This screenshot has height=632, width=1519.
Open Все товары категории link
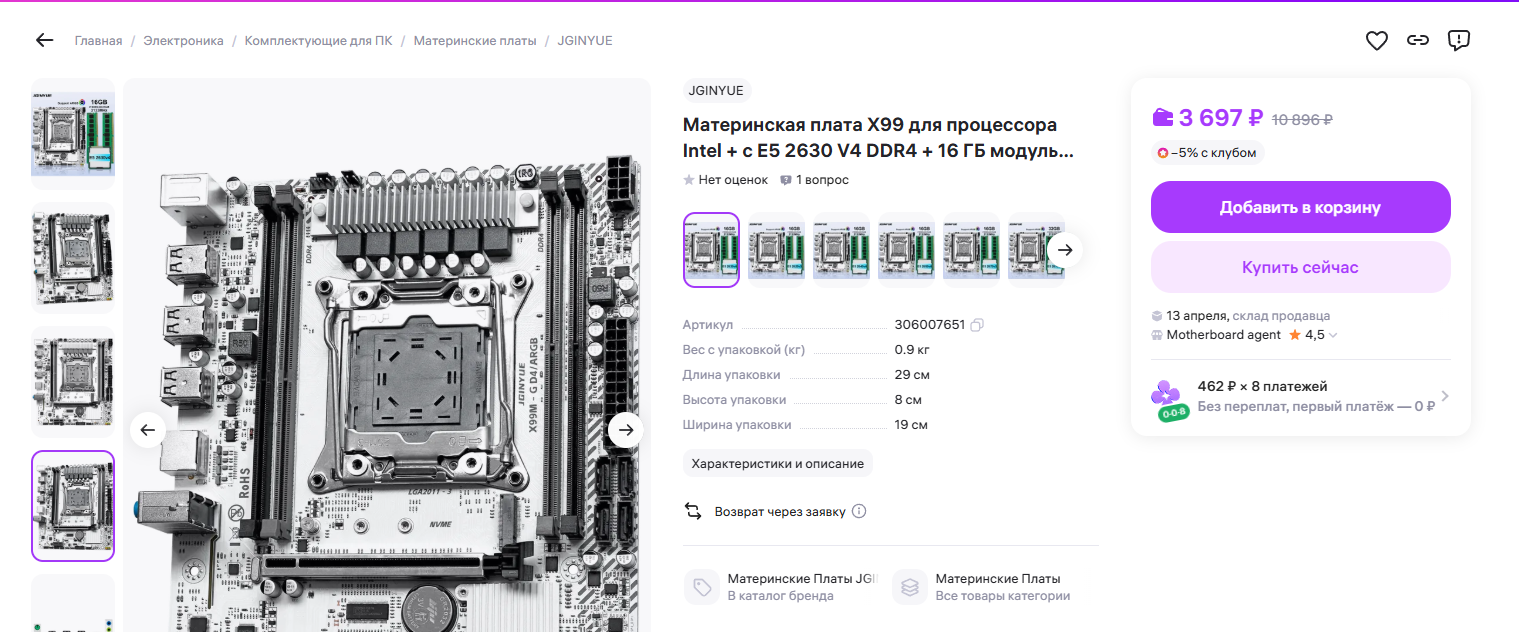click(1002, 595)
